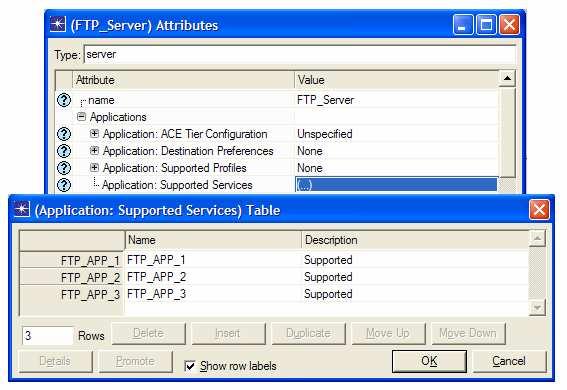Click help icon for Supported Profiles row
Image resolution: width=567 pixels, height=390 pixels.
64,168
